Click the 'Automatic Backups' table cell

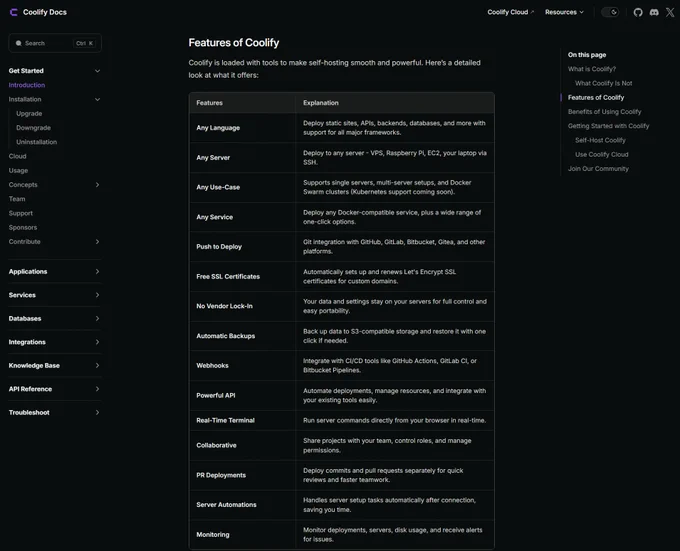(242, 336)
